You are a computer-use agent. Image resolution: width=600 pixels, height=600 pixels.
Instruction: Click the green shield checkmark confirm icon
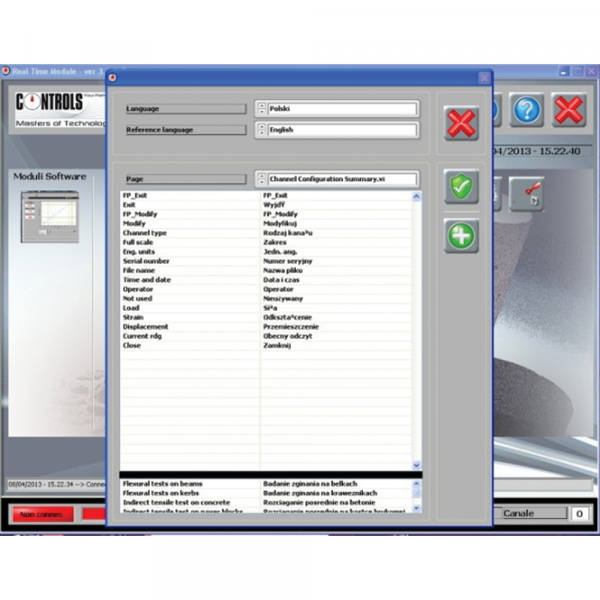pyautogui.click(x=461, y=187)
